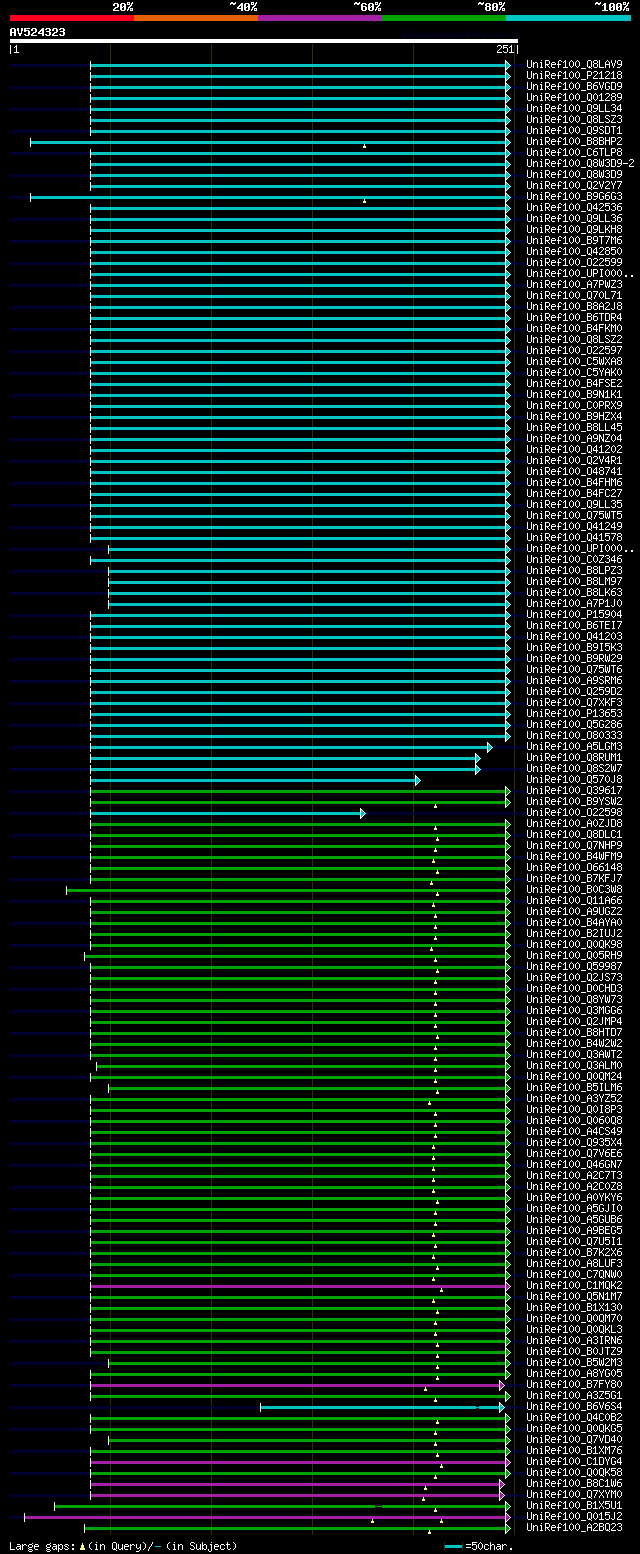Viewport: 640px width, 1554px height.
Task: Click label UniRef100_C1MQK2
Action: coord(574,1285)
